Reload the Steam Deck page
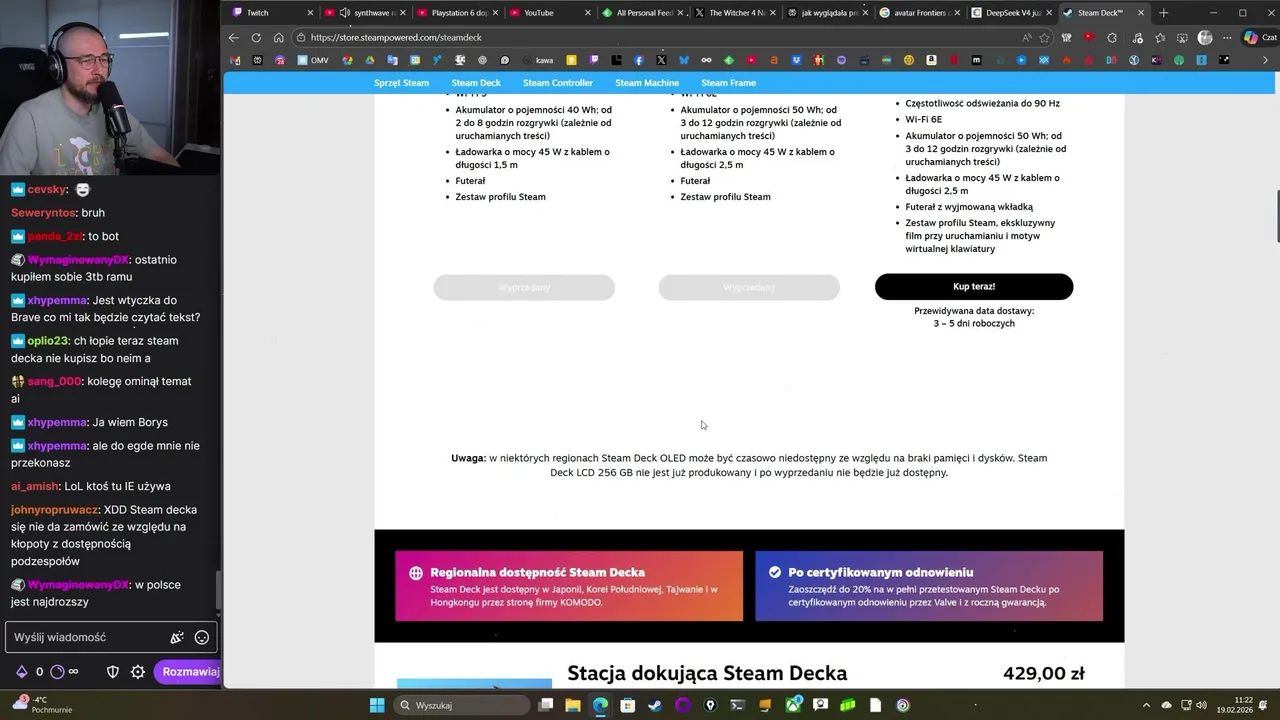 tap(256, 37)
